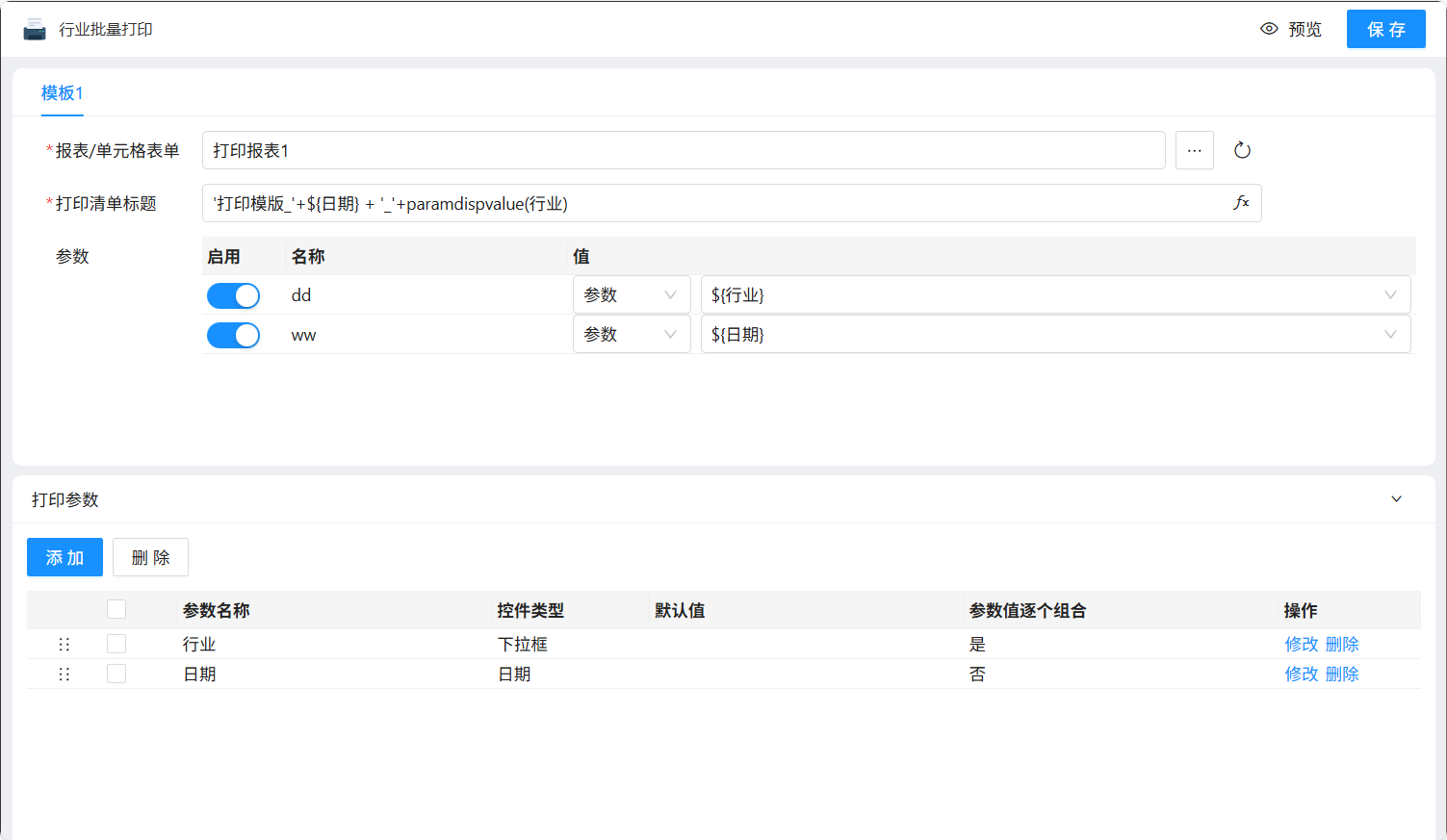Click the printer icon beside 行业批量打印
Viewport: 1447px width, 840px height.
[35, 30]
